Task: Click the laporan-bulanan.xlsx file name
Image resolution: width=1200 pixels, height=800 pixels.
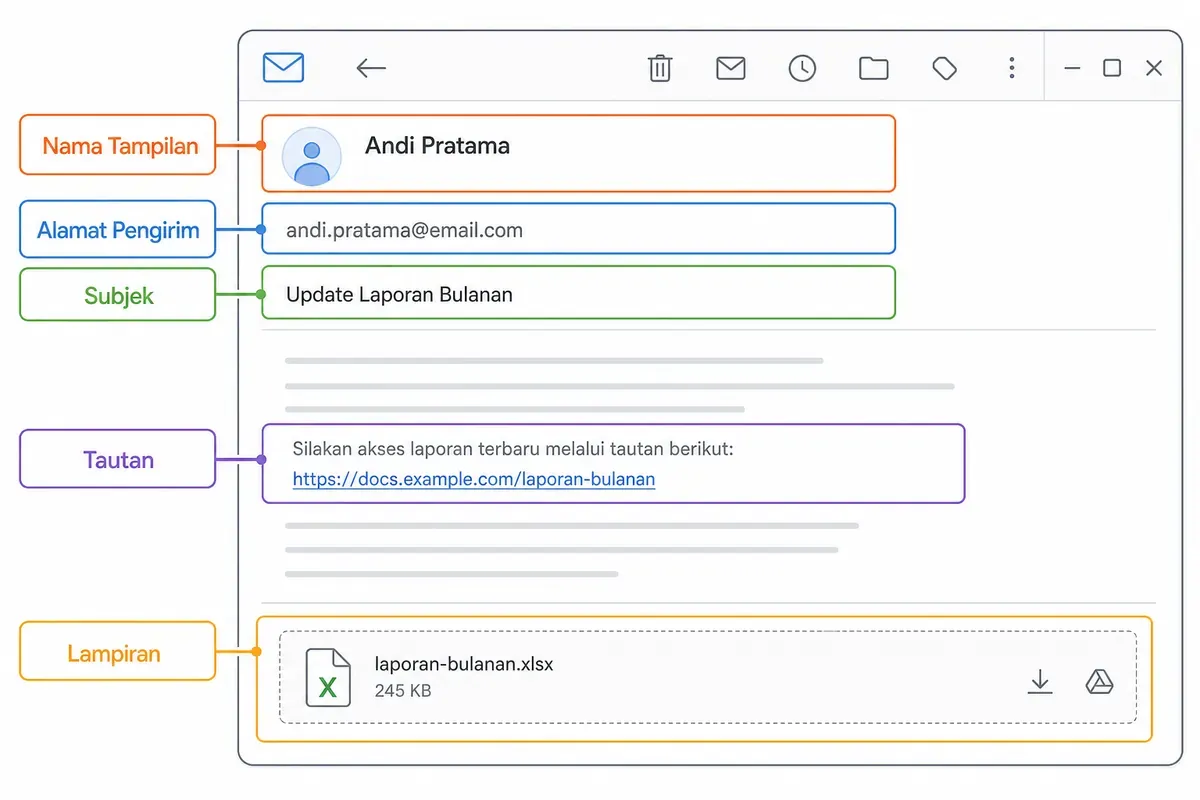Action: pos(464,664)
